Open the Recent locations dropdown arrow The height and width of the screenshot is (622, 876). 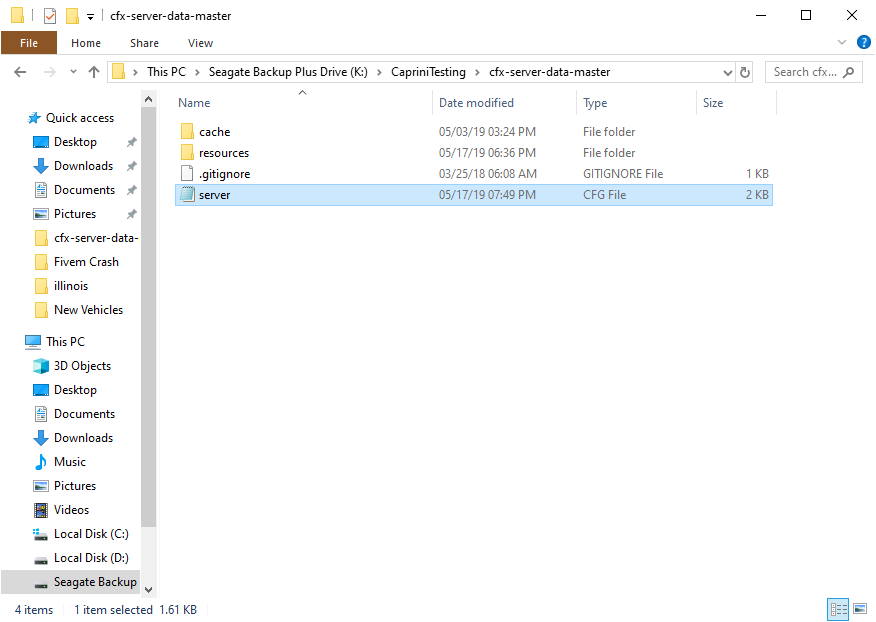coord(73,72)
